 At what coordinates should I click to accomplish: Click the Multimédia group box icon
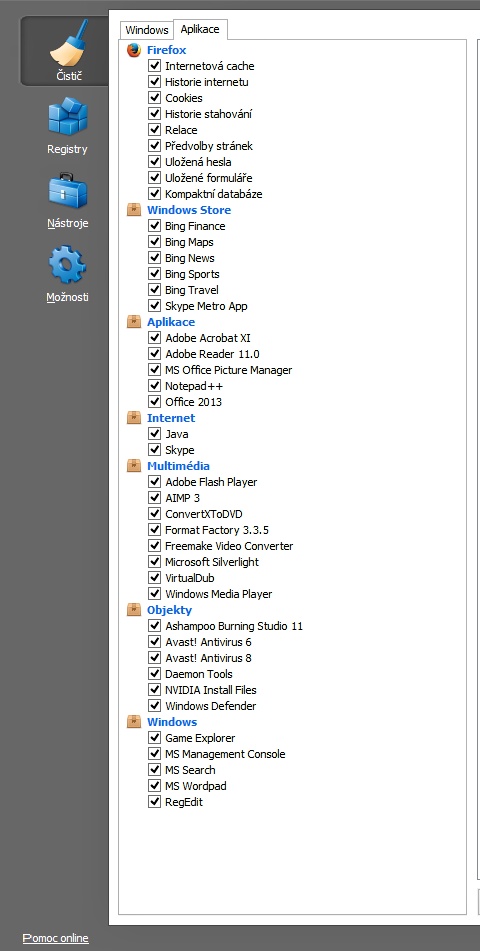click(x=134, y=466)
